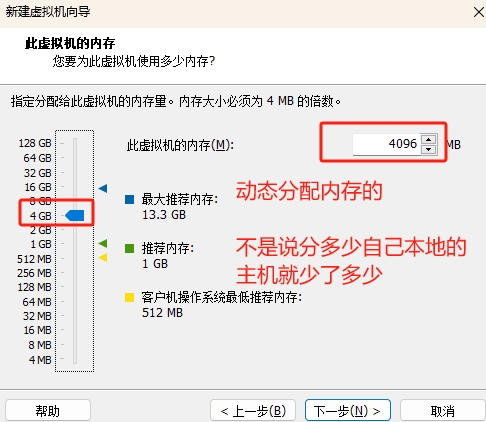Select the 16 MB scale label
This screenshot has height=422, width=486.
(37, 330)
